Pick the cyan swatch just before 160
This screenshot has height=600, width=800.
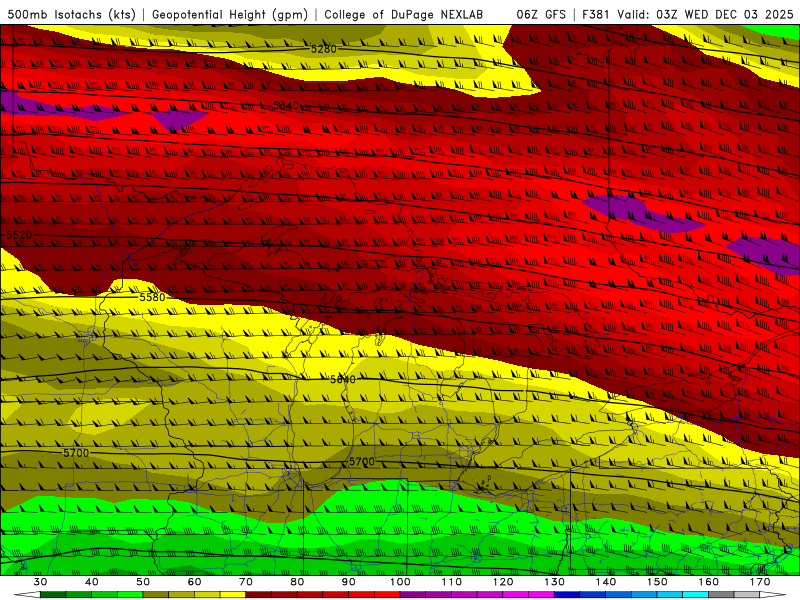(695, 595)
